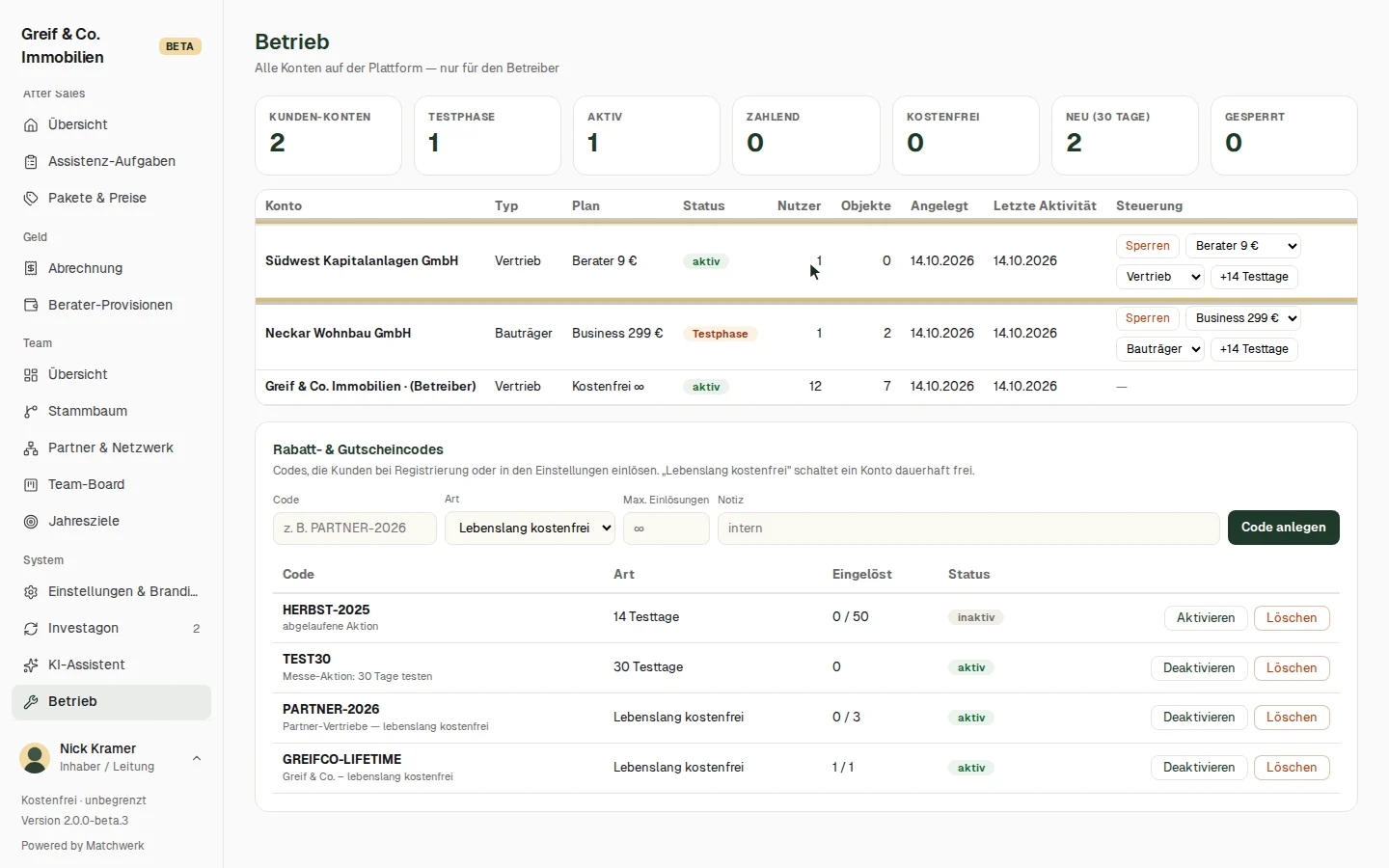This screenshot has width=1389, height=868.
Task: Click Sperren for Neckar Wohnbau GmbH
Action: (x=1148, y=318)
